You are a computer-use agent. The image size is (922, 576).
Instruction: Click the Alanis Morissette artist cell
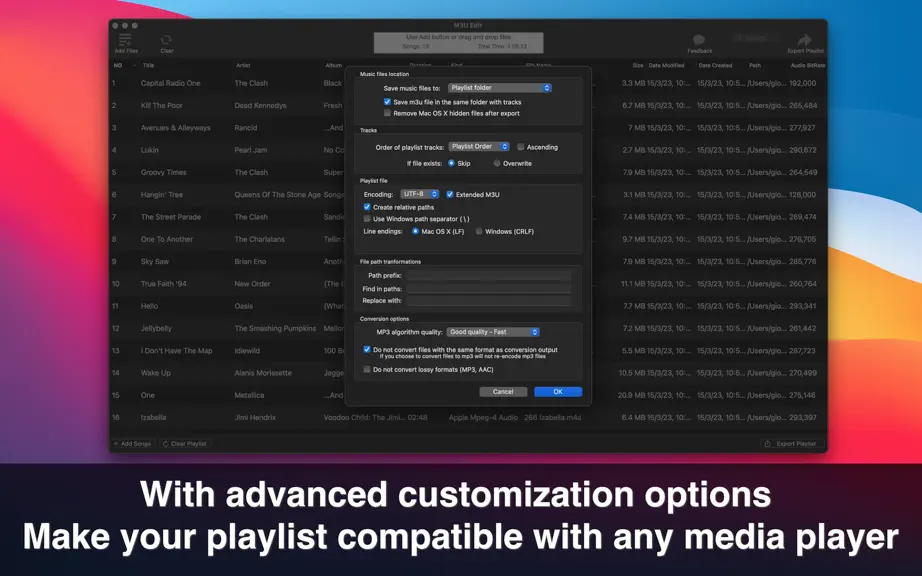click(263, 373)
